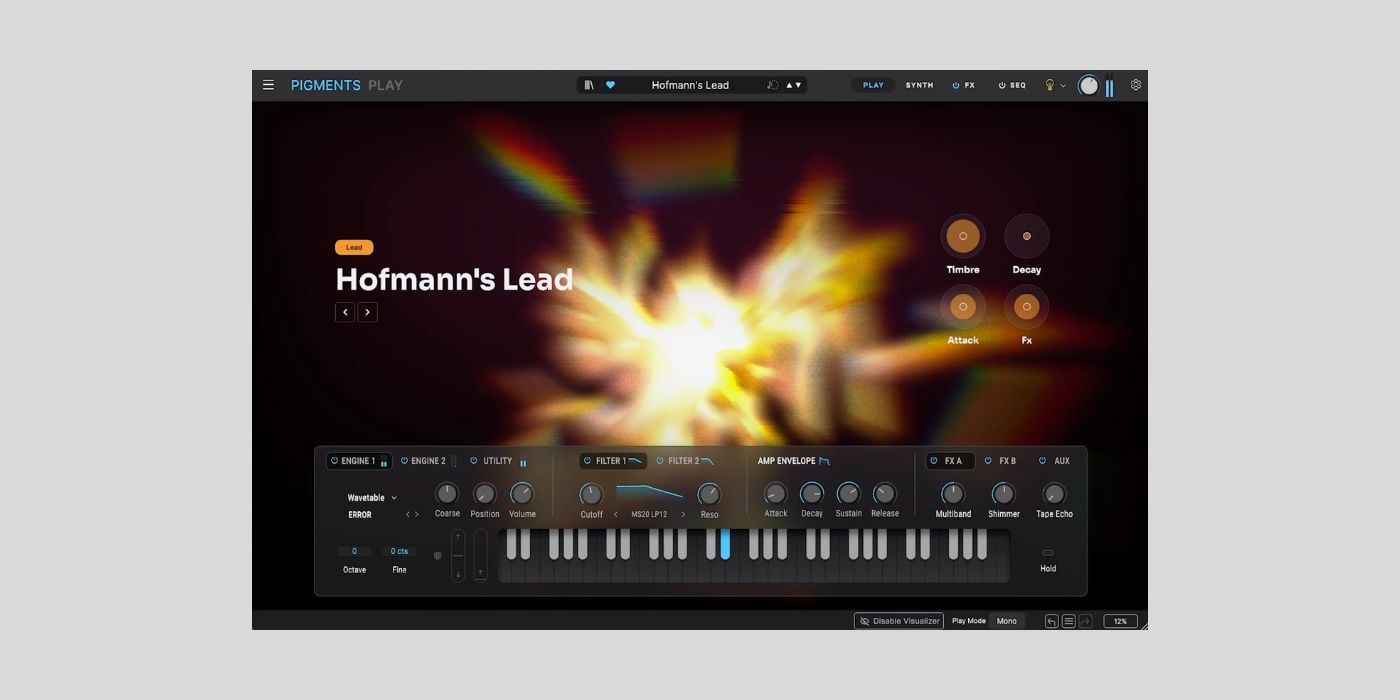Image resolution: width=1400 pixels, height=700 pixels.
Task: Adjust the master volume knob
Action: pos(1088,86)
